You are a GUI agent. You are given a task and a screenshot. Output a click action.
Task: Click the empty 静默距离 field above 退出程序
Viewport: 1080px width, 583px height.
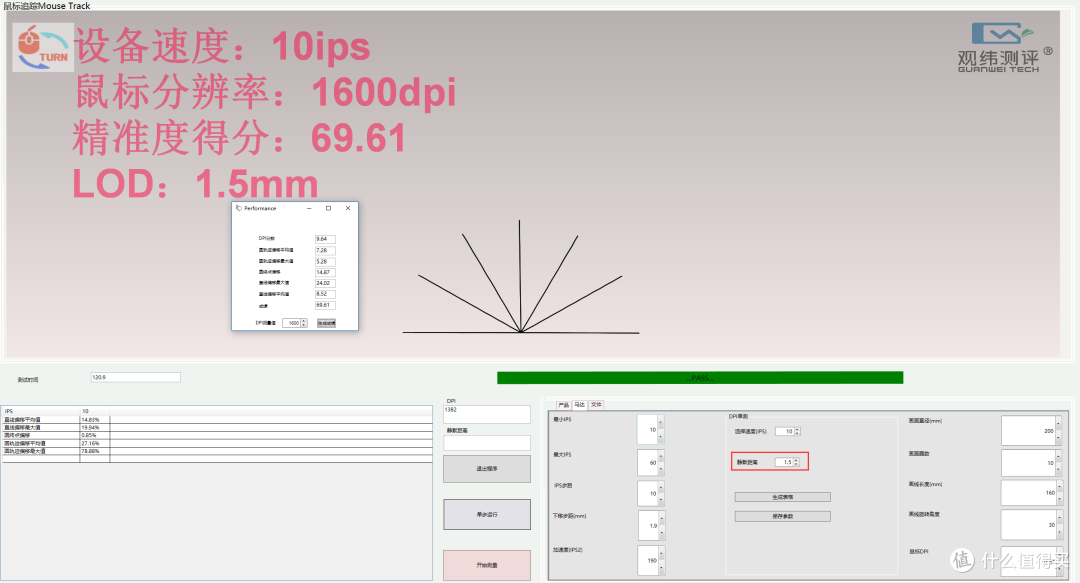click(x=487, y=442)
